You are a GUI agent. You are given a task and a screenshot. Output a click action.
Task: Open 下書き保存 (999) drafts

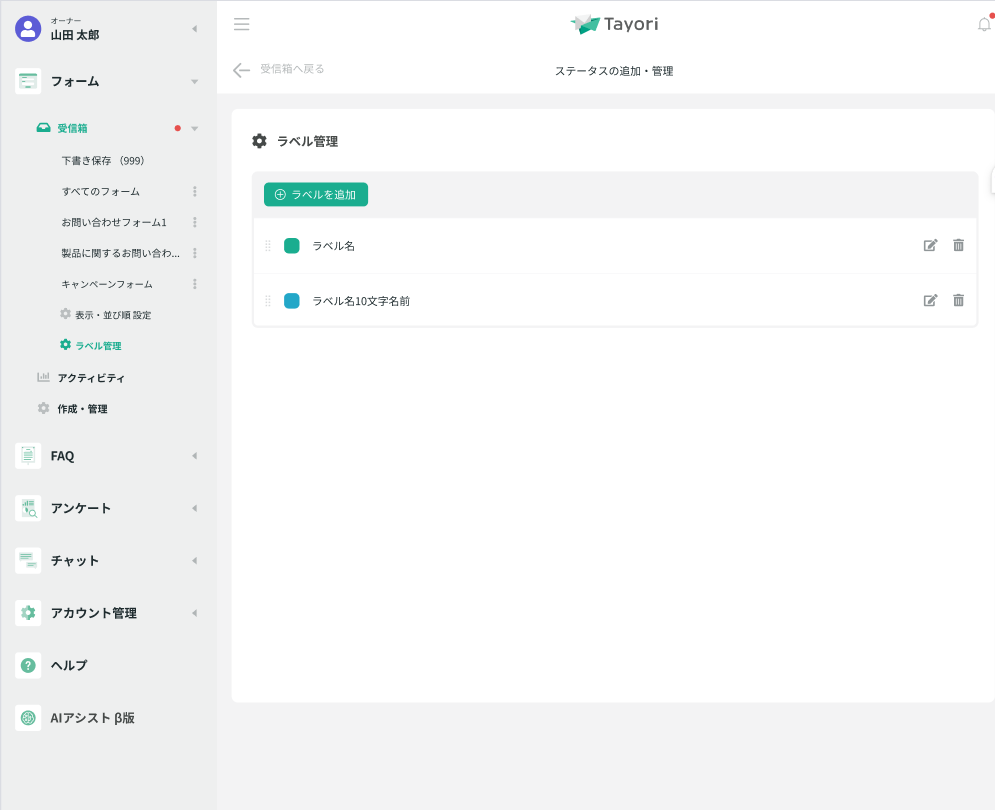[103, 161]
